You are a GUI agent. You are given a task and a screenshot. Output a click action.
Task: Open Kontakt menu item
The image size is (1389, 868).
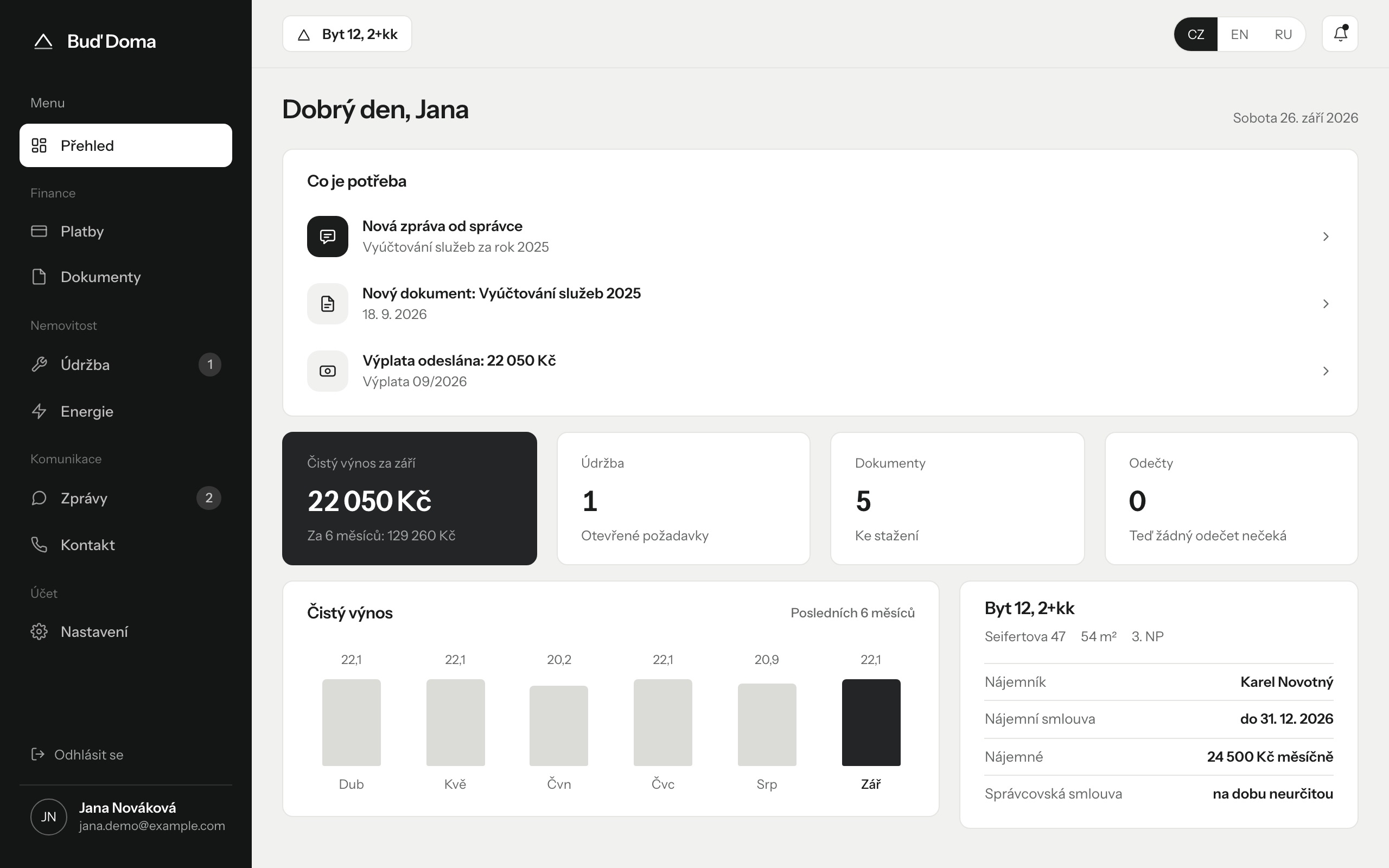click(x=126, y=544)
